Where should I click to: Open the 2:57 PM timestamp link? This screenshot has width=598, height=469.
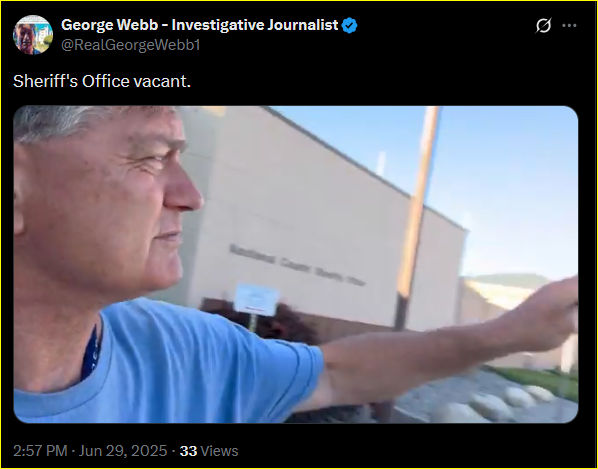pos(40,451)
